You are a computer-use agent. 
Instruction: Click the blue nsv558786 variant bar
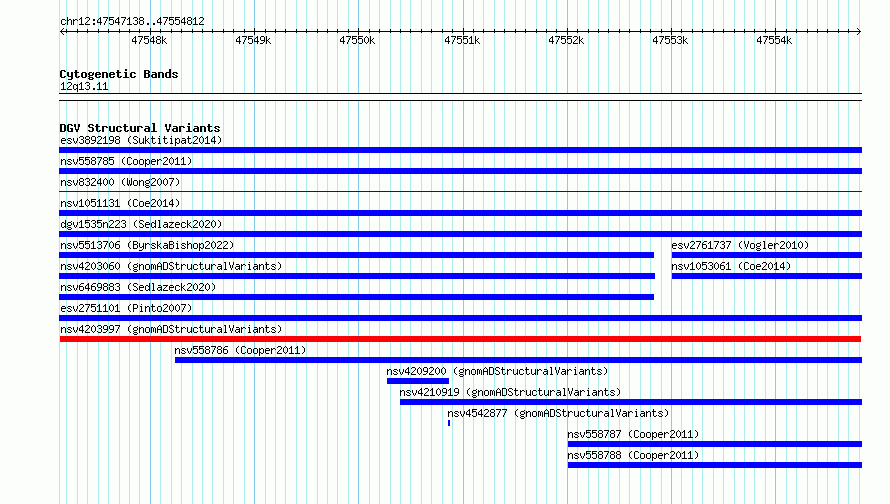[518, 360]
